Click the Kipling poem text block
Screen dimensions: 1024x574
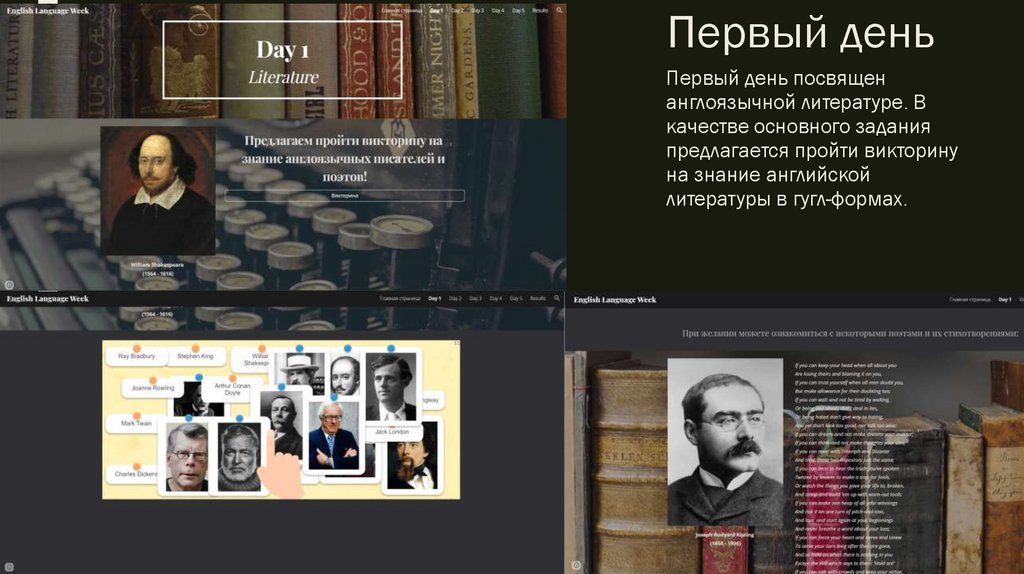coord(853,468)
